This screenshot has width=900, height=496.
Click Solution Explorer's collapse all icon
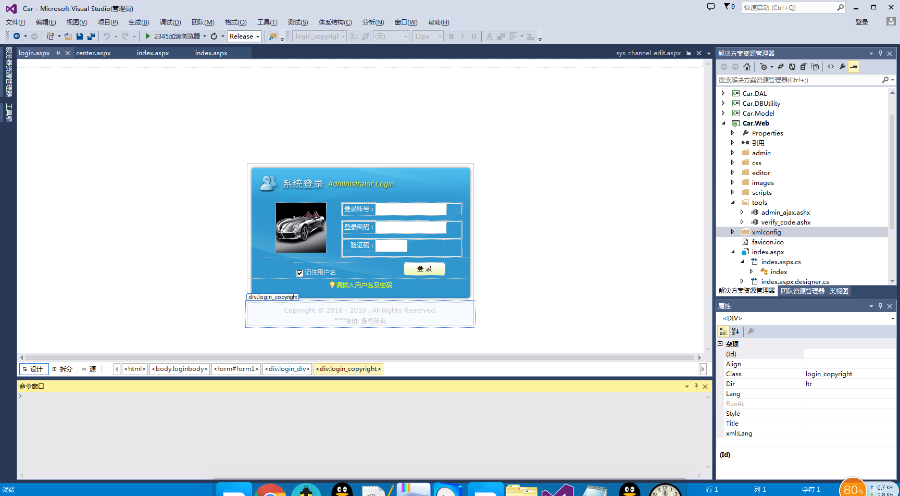tap(804, 67)
